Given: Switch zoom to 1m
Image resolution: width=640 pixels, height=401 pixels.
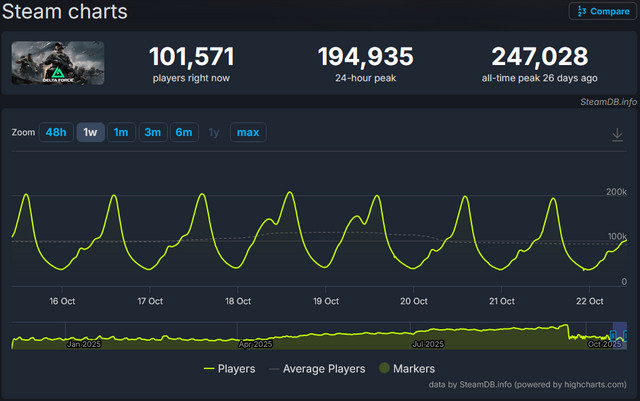Looking at the screenshot, I should [121, 133].
